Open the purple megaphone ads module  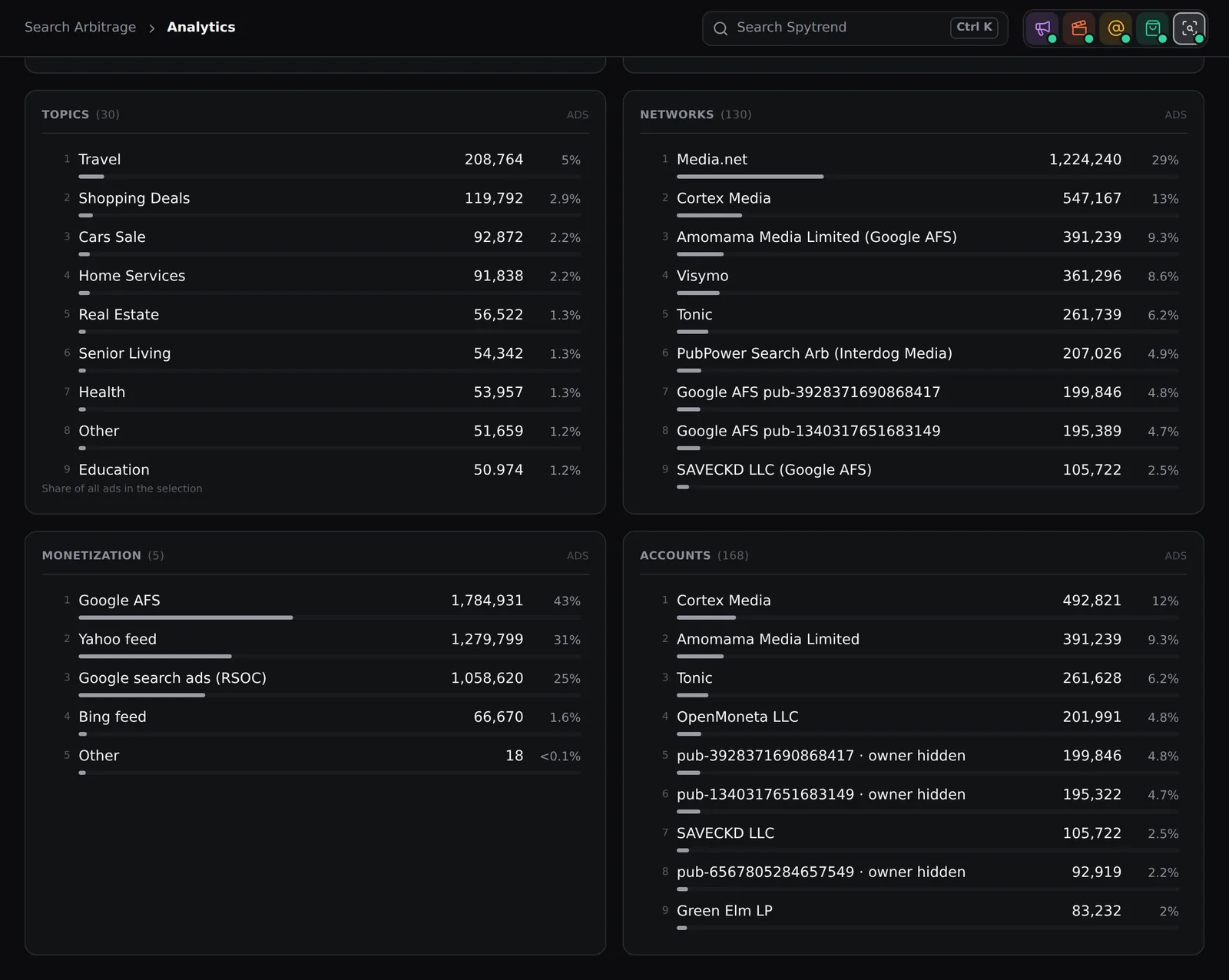1042,28
